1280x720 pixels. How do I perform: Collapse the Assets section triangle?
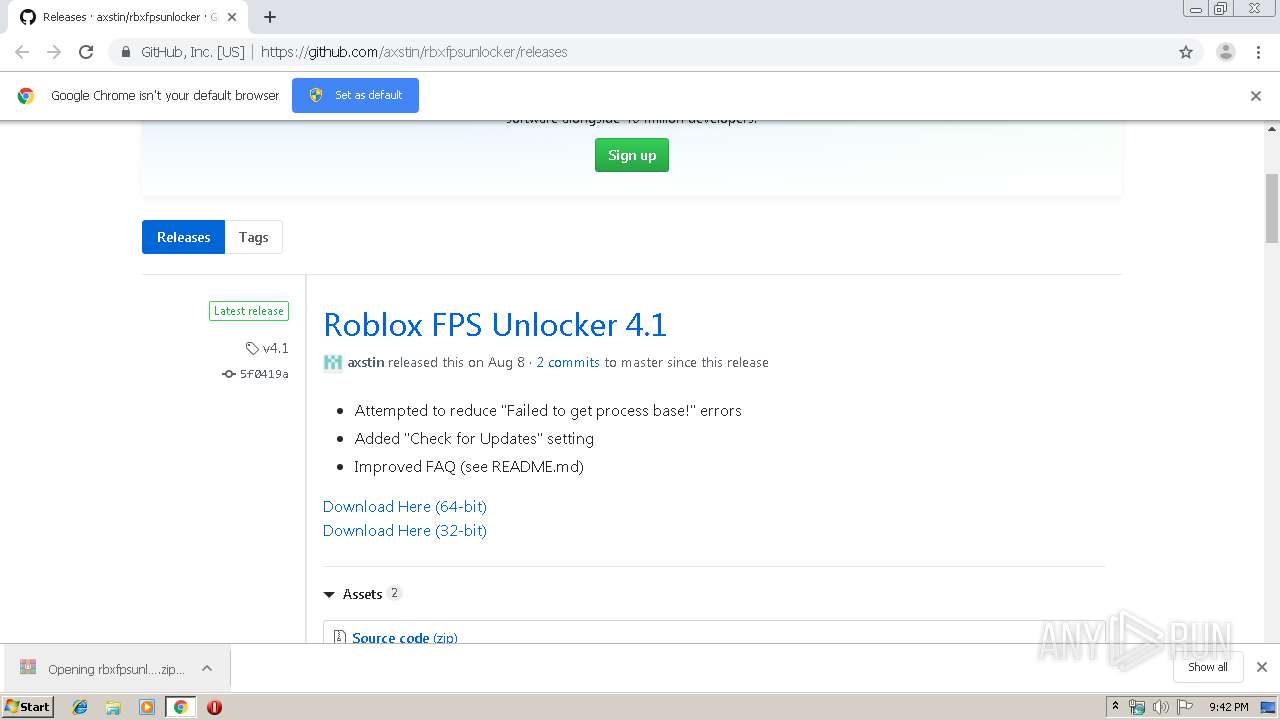329,594
